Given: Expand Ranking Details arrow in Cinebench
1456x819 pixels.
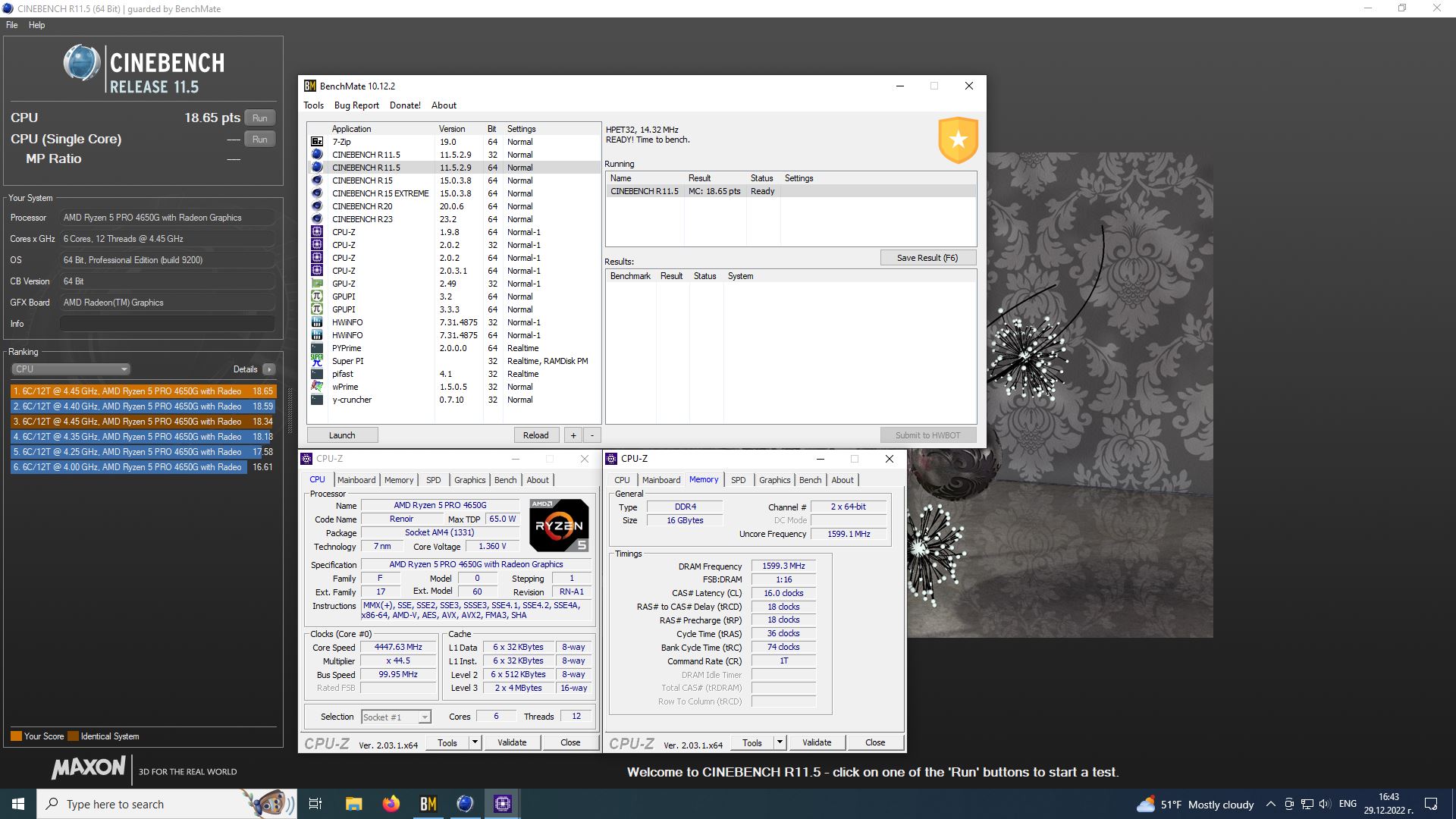Looking at the screenshot, I should (269, 369).
